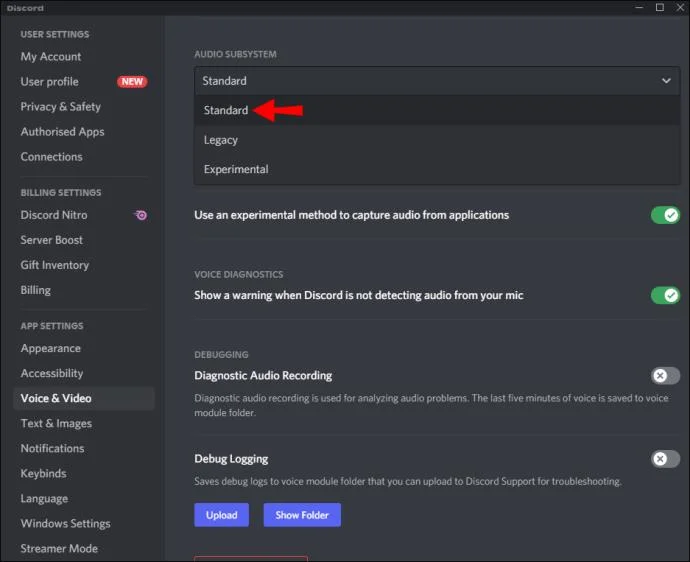
Task: Enable Debug Logging switch
Action: coord(665,459)
